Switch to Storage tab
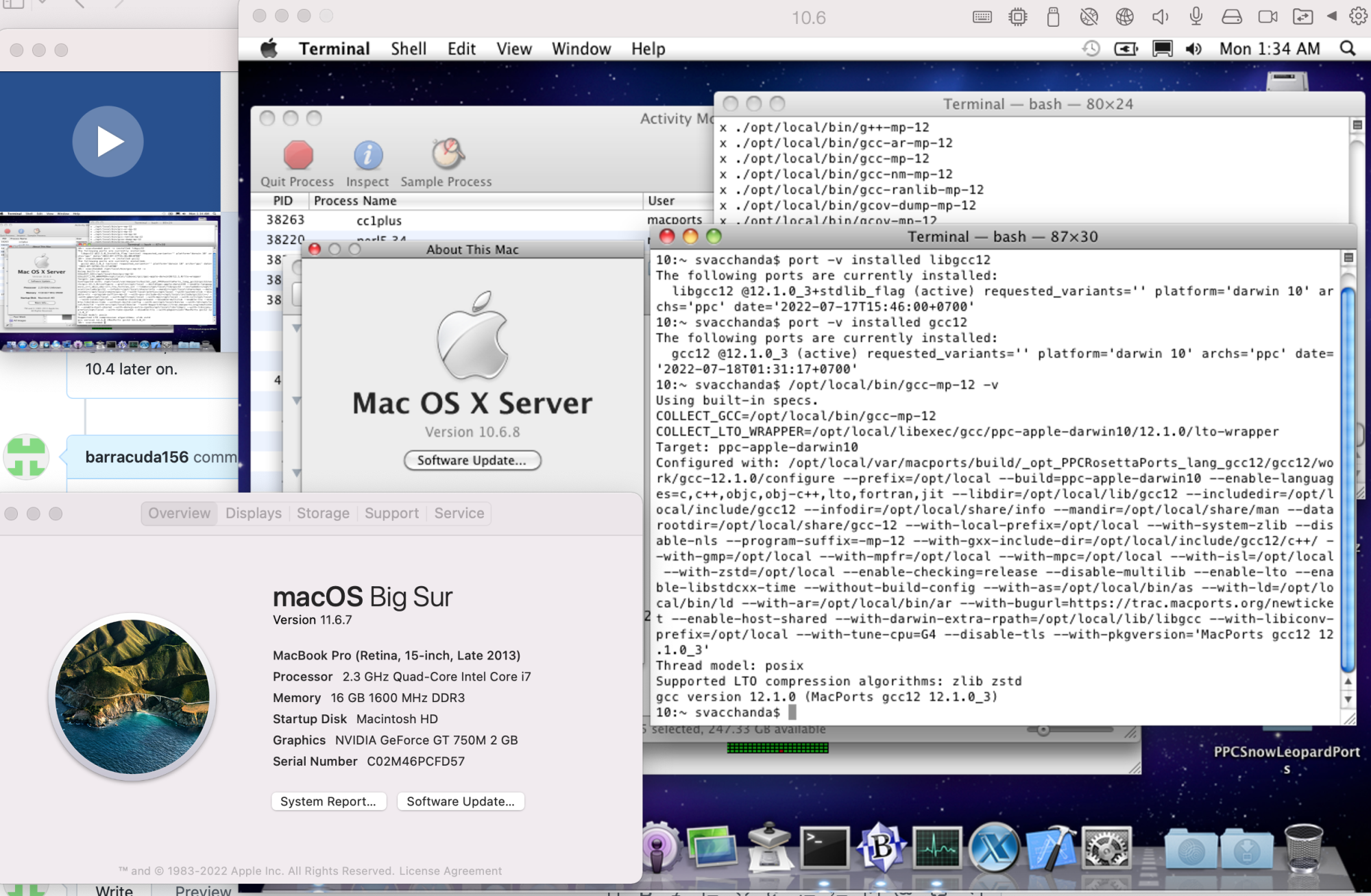This screenshot has width=1371, height=896. tap(323, 513)
